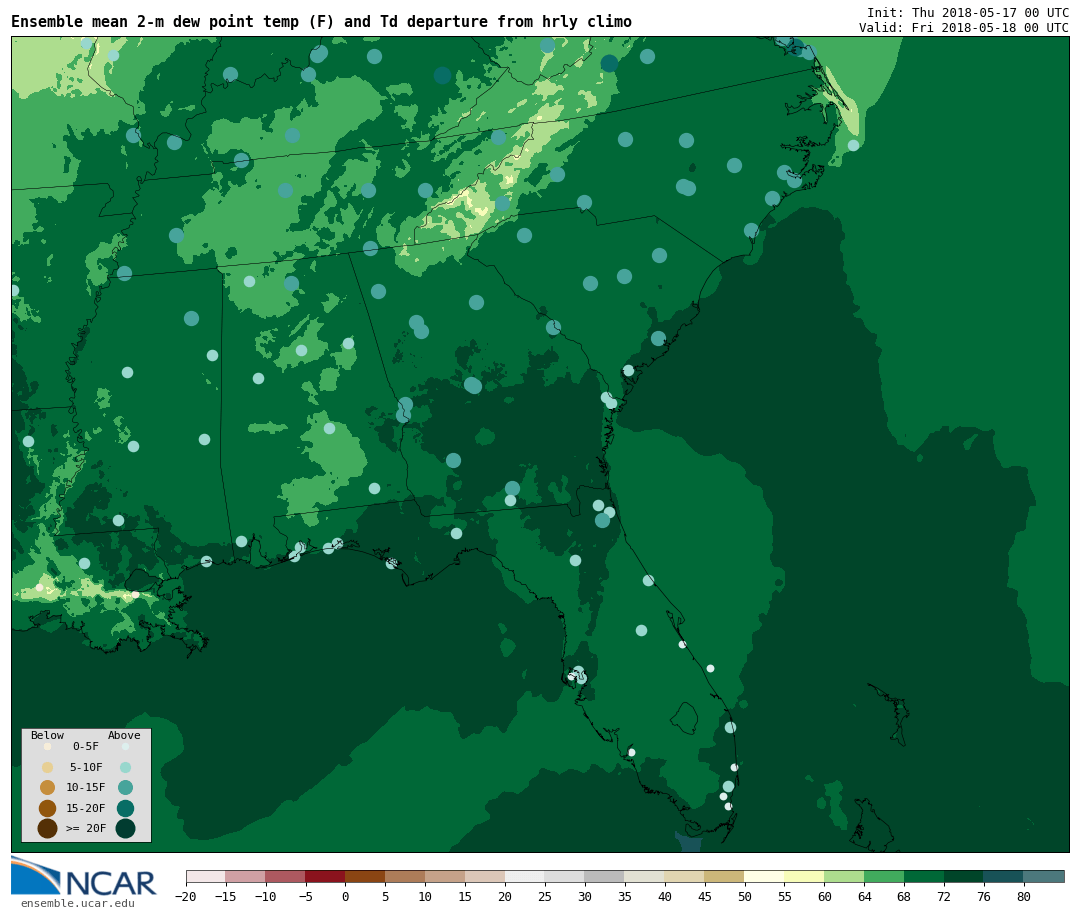The width and height of the screenshot is (1080, 915).
Task: Click the Below 5-10F legend circle
Action: click(48, 767)
